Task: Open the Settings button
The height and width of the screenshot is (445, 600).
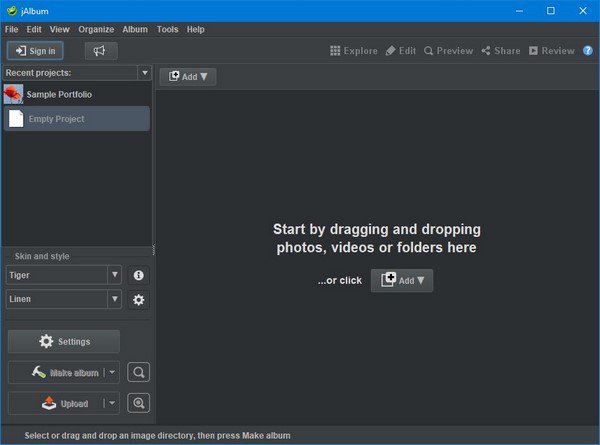Action: pos(64,341)
